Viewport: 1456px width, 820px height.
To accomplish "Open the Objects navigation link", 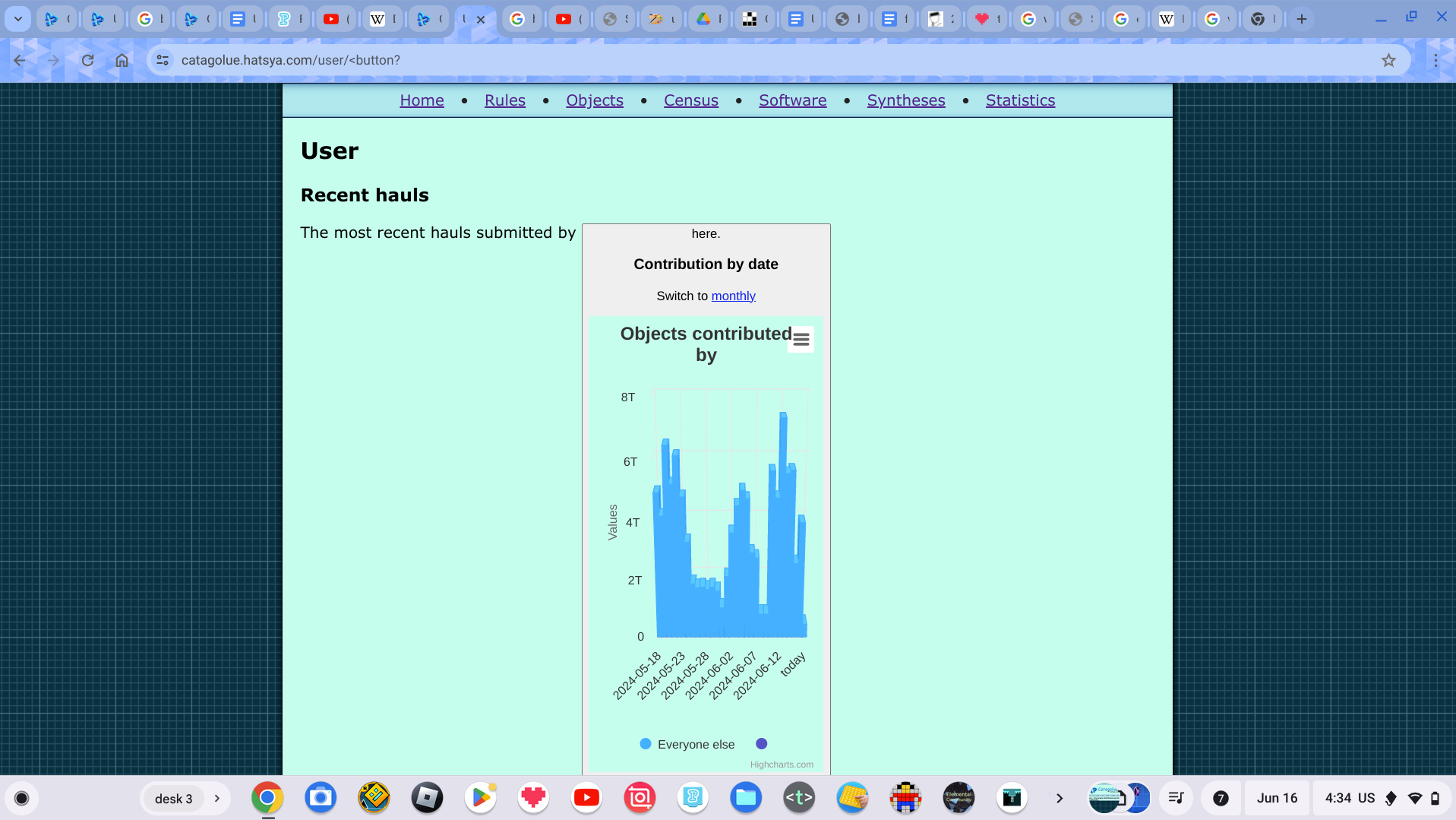I will coord(595,100).
